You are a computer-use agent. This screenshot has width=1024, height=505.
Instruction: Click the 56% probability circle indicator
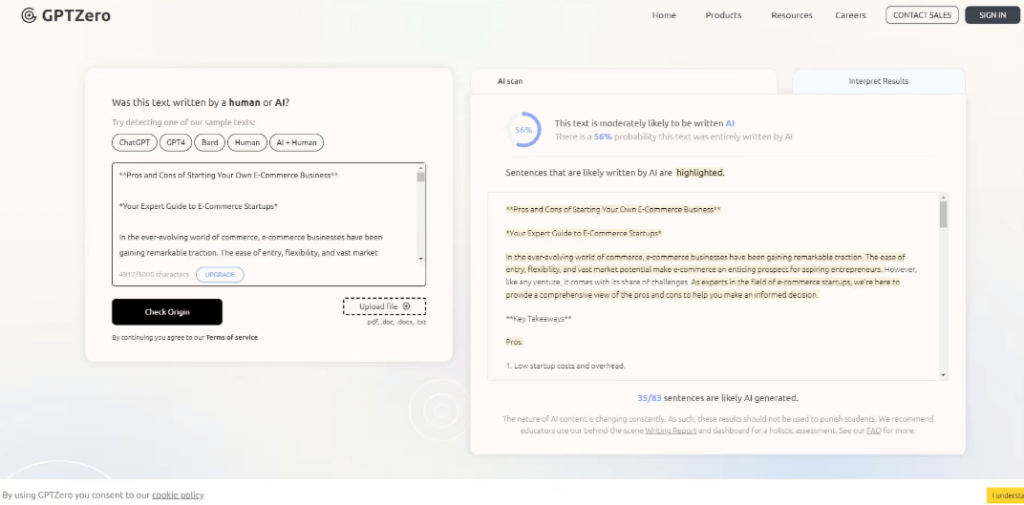(523, 130)
